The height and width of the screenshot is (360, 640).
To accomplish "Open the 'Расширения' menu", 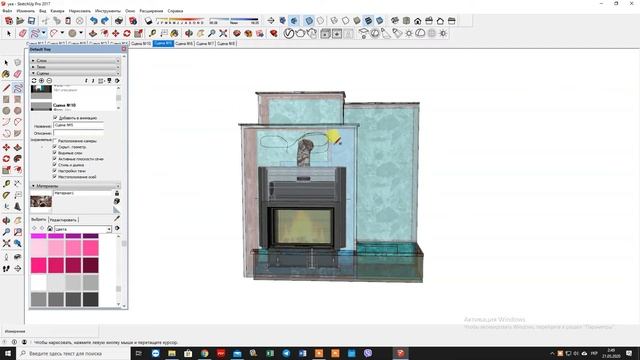I will (x=151, y=11).
